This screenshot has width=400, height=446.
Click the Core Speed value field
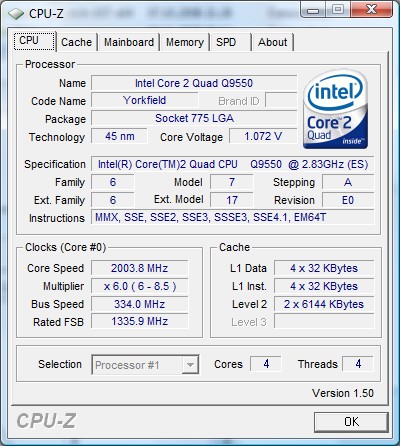point(140,268)
